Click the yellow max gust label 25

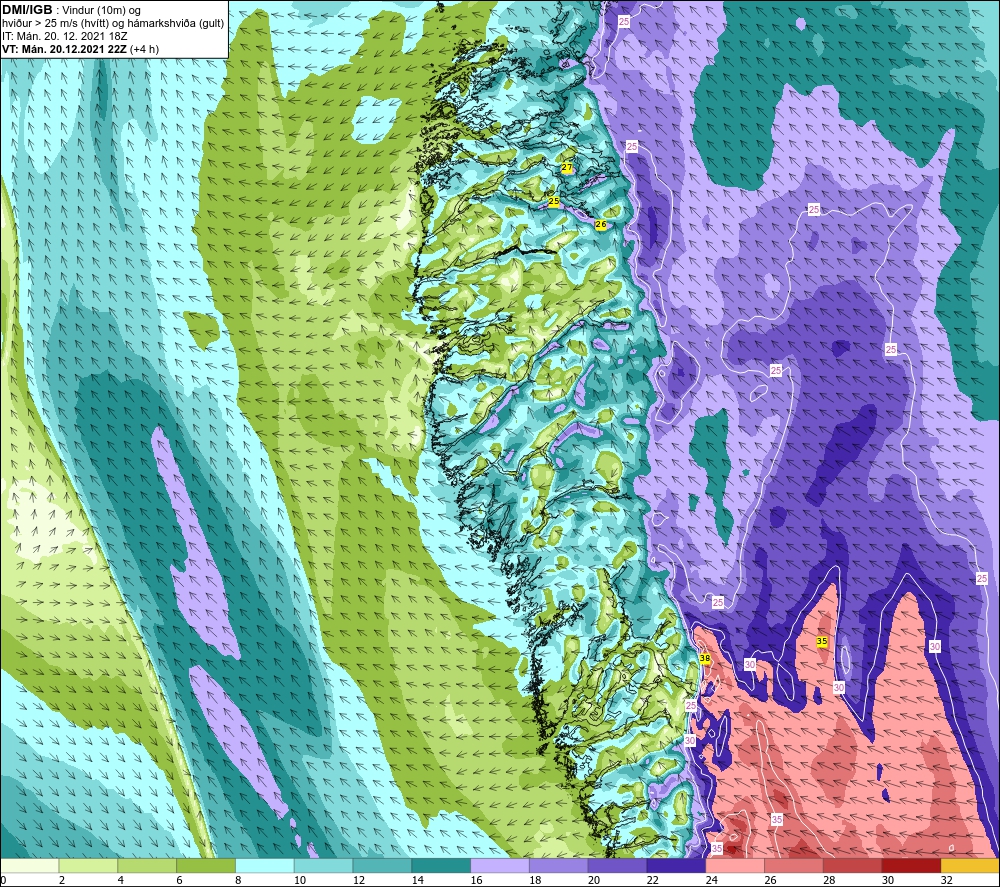(x=554, y=201)
